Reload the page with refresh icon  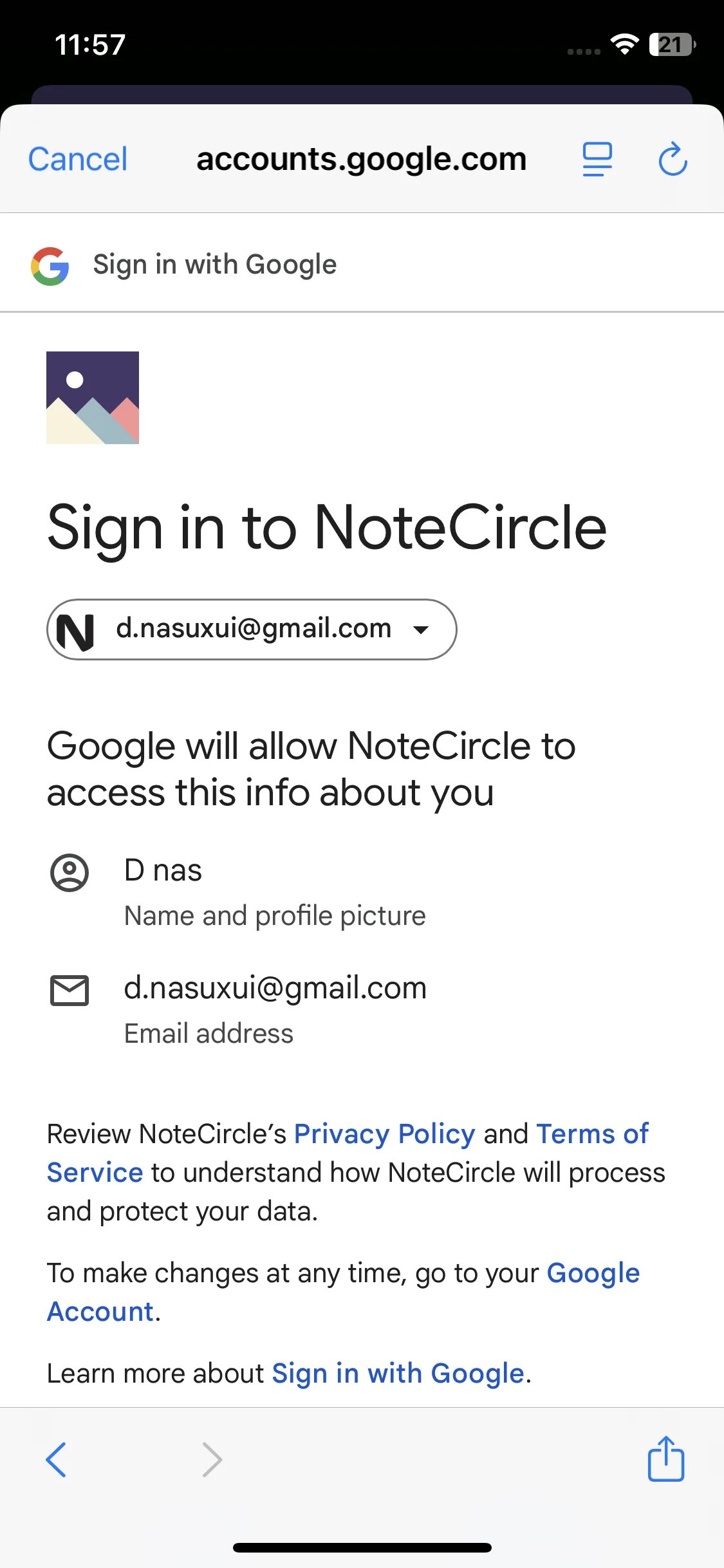click(673, 159)
